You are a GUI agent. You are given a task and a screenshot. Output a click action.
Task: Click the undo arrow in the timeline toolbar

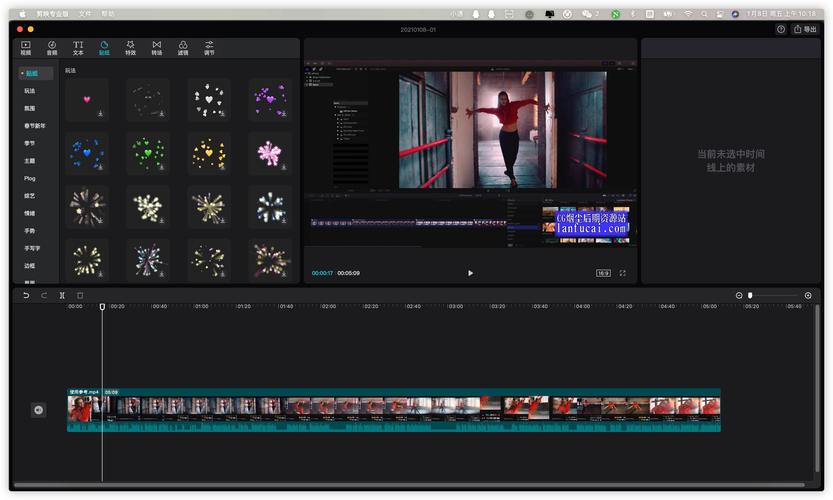pyautogui.click(x=26, y=295)
